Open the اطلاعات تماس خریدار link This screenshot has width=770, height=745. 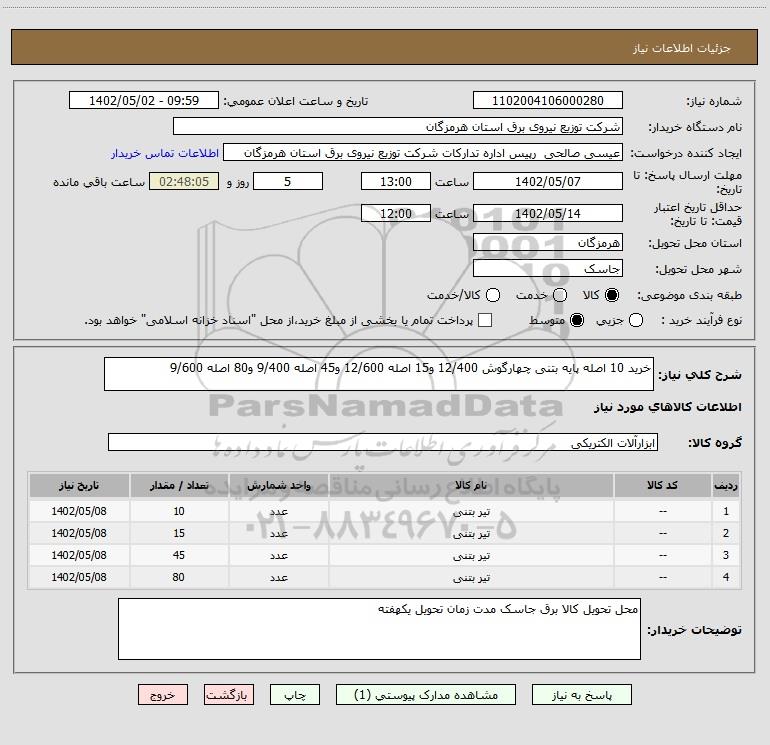(x=165, y=153)
